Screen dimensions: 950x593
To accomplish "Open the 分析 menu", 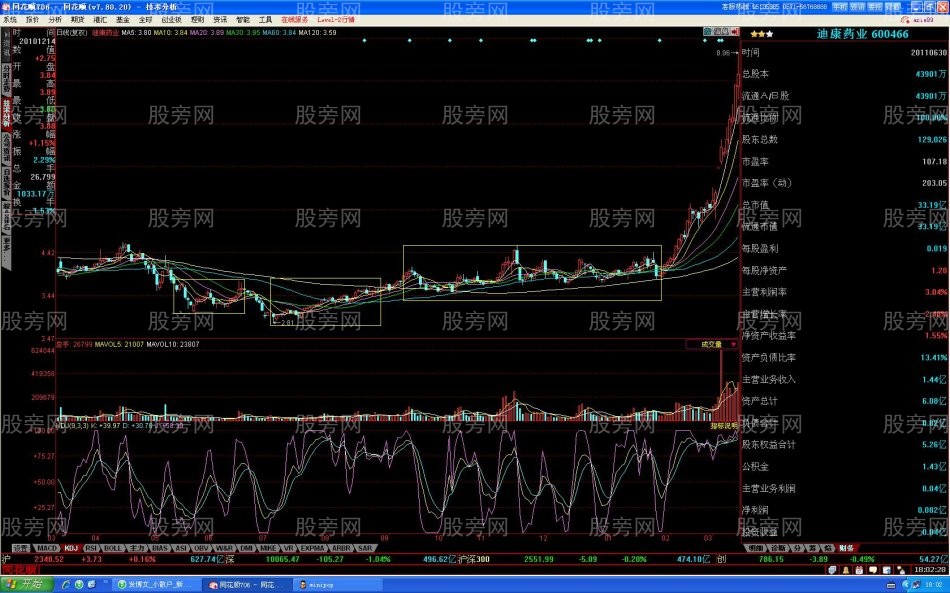I will coord(55,20).
